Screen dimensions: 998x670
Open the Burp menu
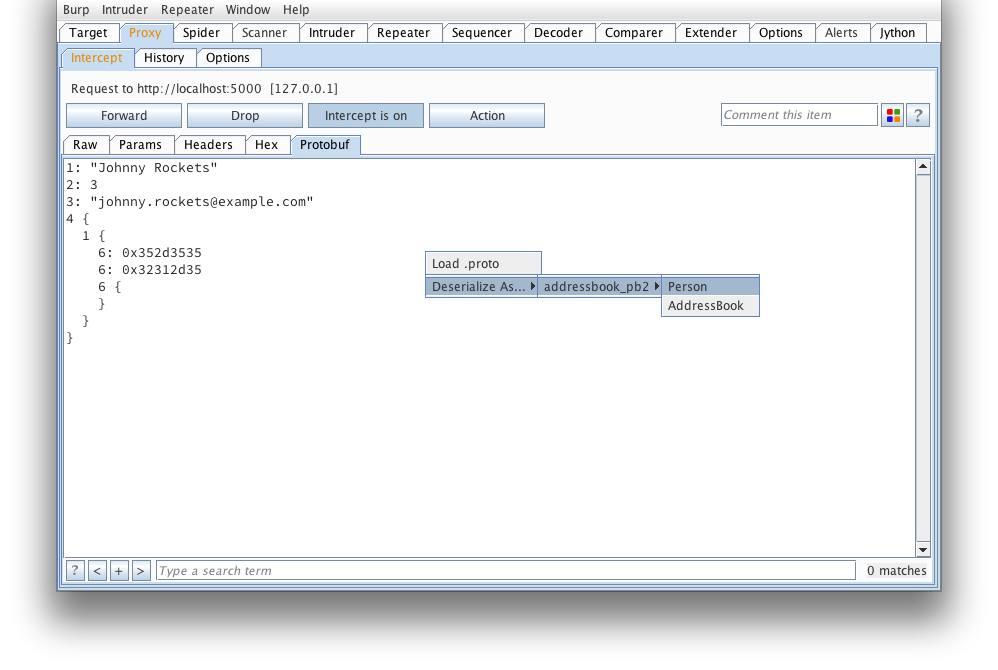[76, 10]
